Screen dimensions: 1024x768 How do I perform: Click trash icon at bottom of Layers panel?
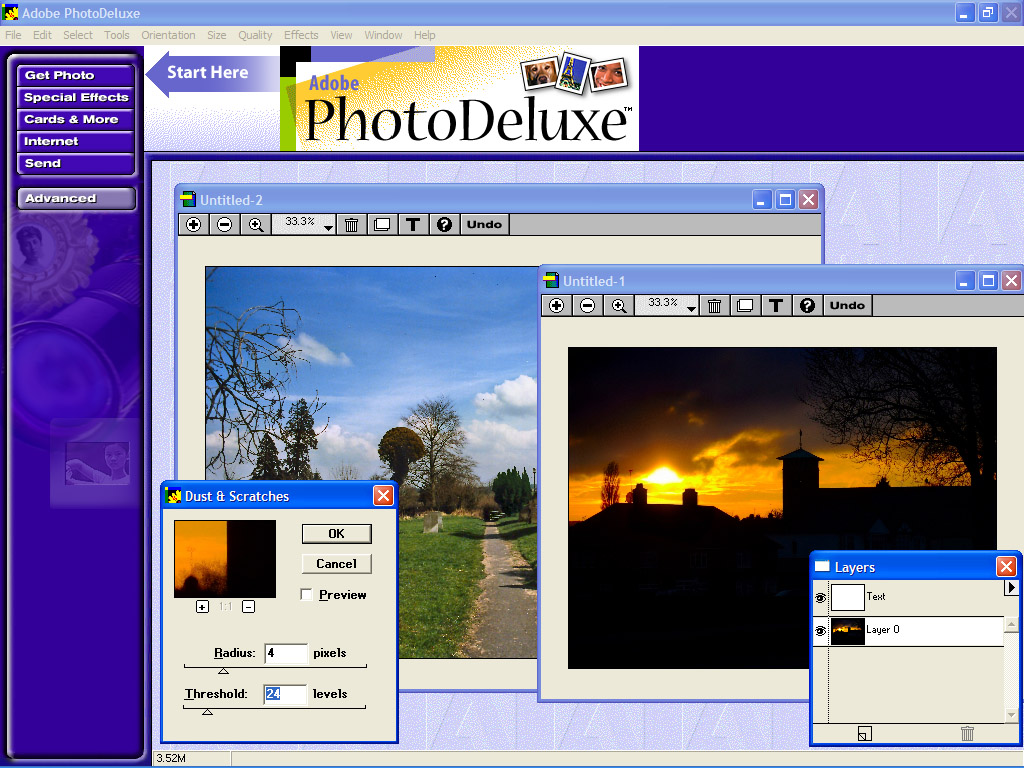coord(967,734)
